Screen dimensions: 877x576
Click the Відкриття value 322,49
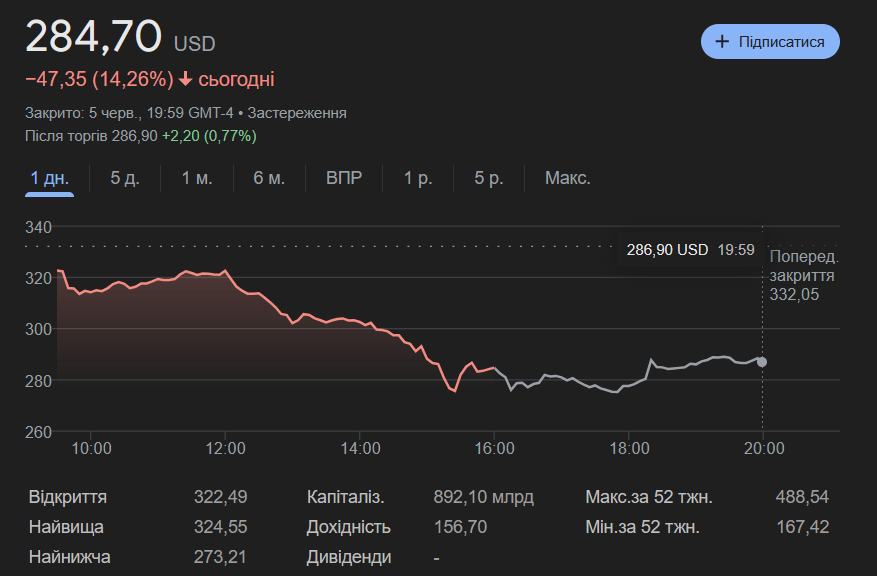click(x=220, y=497)
